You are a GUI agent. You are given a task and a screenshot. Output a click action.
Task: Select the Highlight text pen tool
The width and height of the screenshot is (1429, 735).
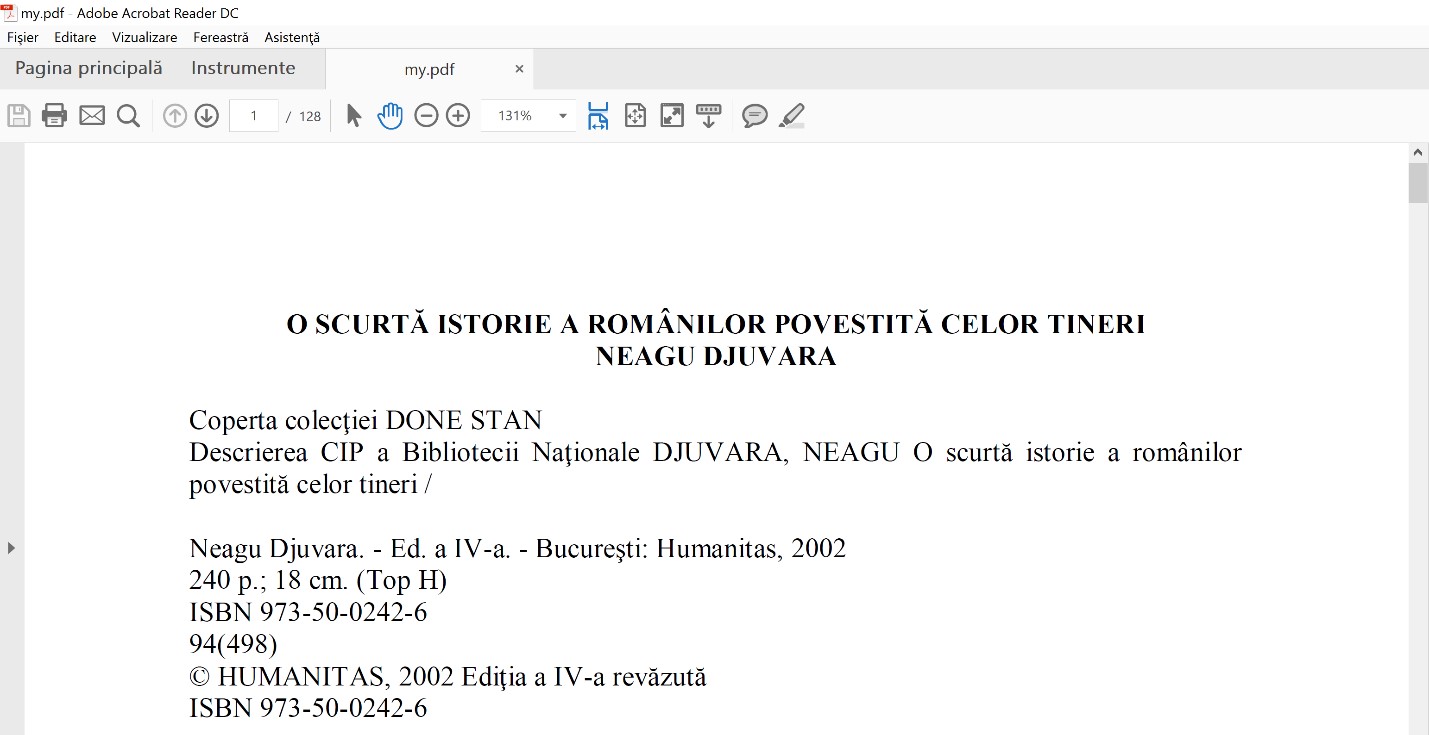coord(791,116)
